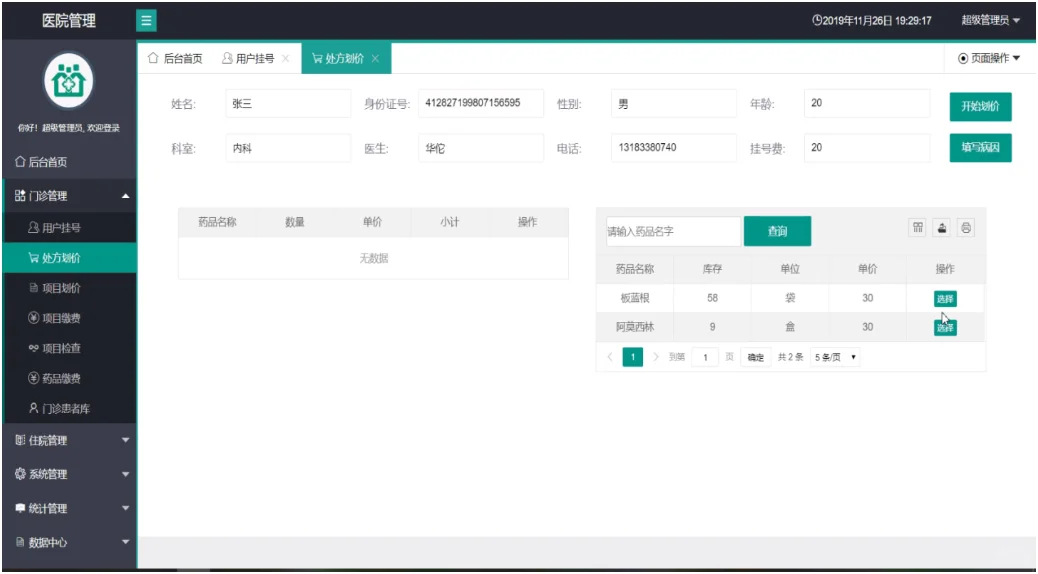
Task: Click the 医生 input field
Action: 481,148
